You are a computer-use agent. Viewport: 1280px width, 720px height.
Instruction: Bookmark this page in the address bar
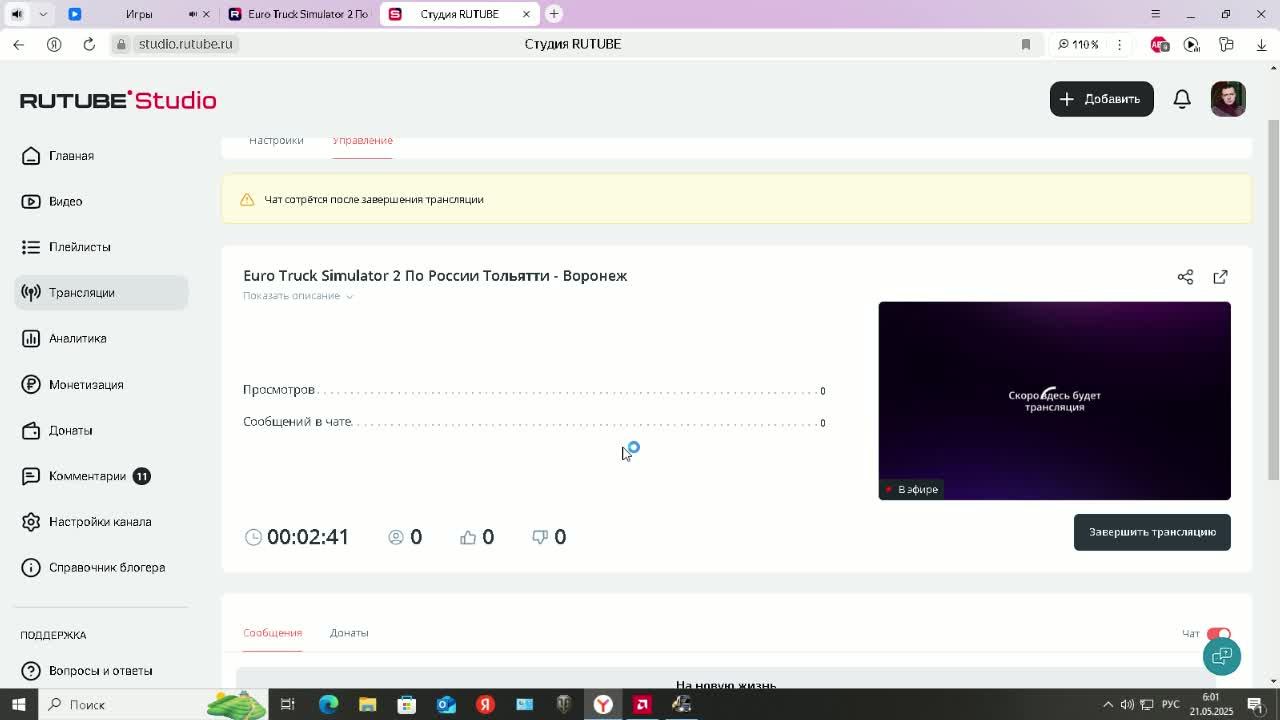coord(1025,44)
